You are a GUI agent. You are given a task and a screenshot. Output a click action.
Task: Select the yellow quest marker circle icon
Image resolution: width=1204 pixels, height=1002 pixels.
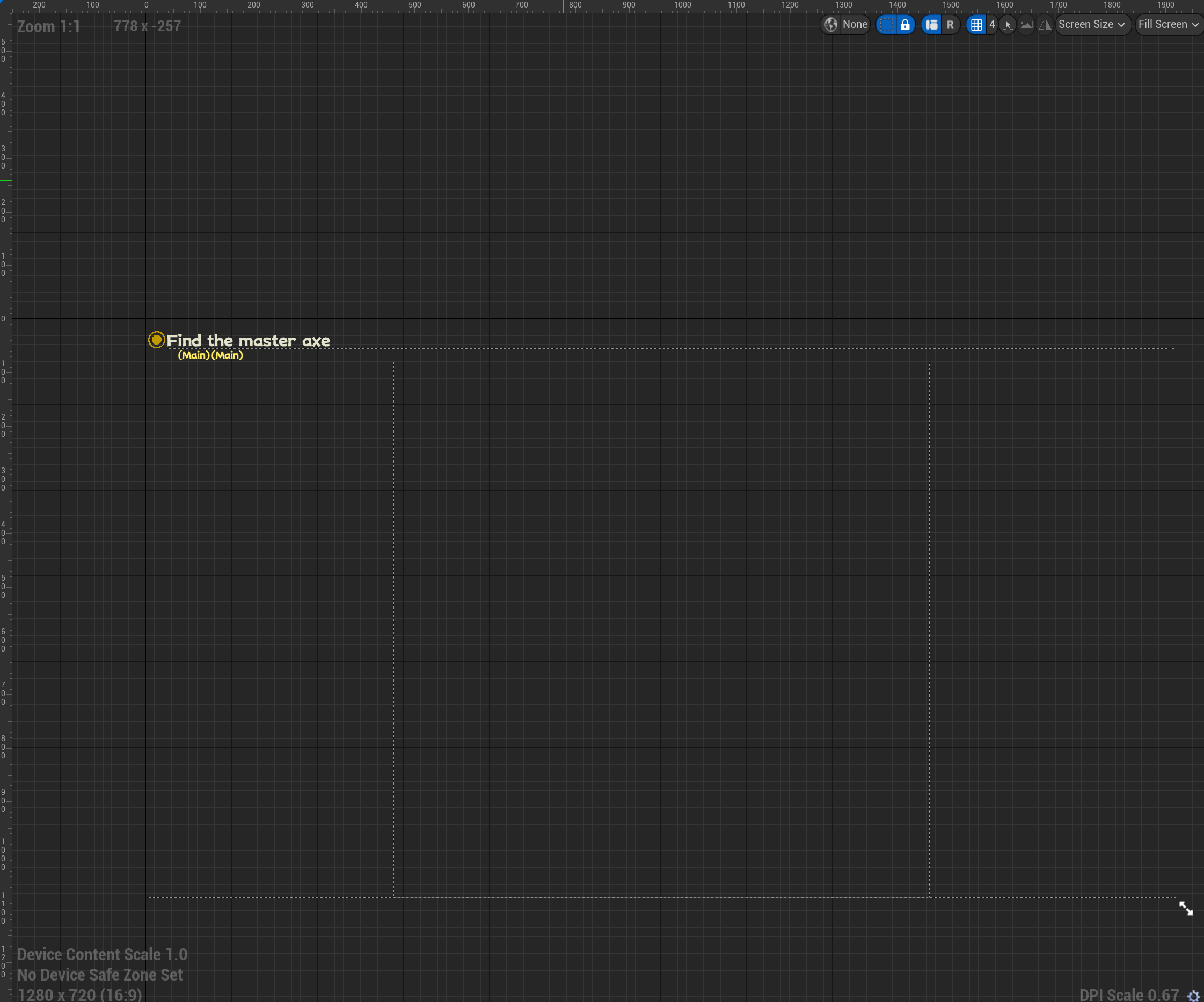(156, 340)
